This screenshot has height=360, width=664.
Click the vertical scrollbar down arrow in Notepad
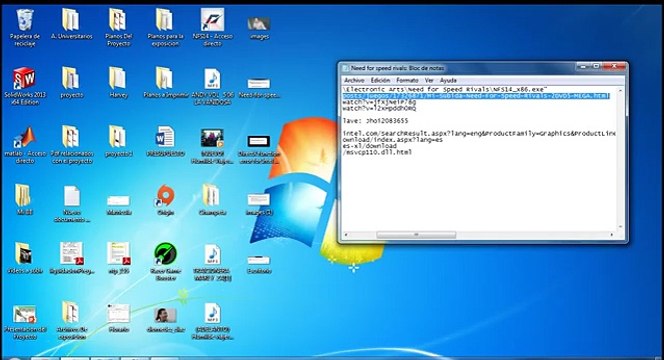[621, 227]
